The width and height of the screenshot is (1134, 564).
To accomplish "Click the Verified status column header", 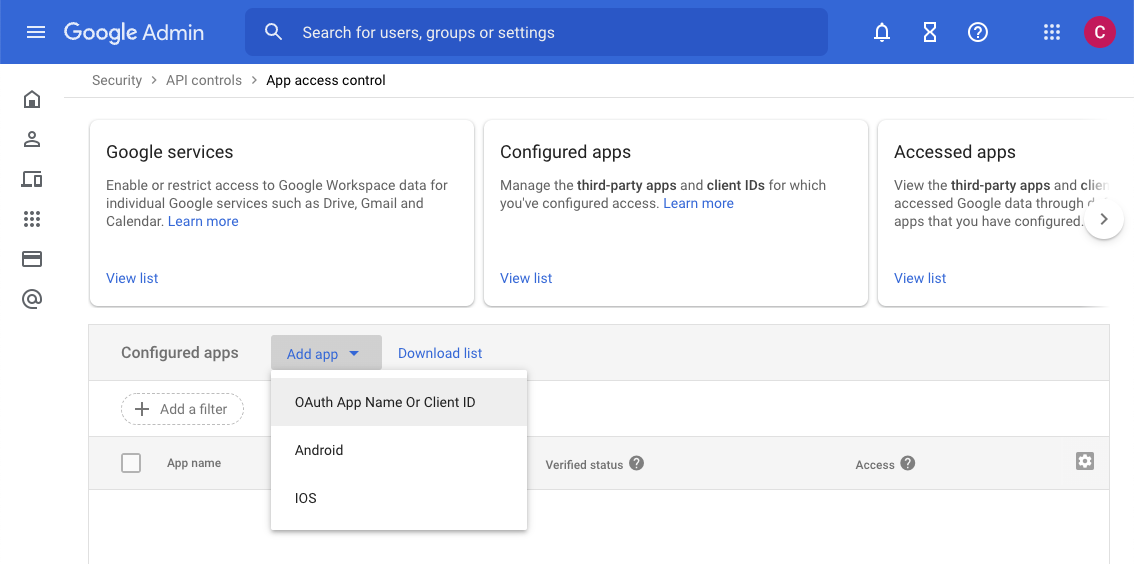I will (x=584, y=465).
